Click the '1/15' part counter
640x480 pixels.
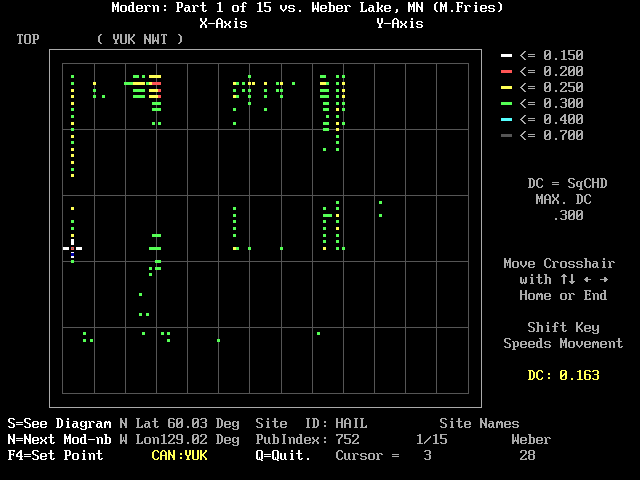[x=431, y=439]
